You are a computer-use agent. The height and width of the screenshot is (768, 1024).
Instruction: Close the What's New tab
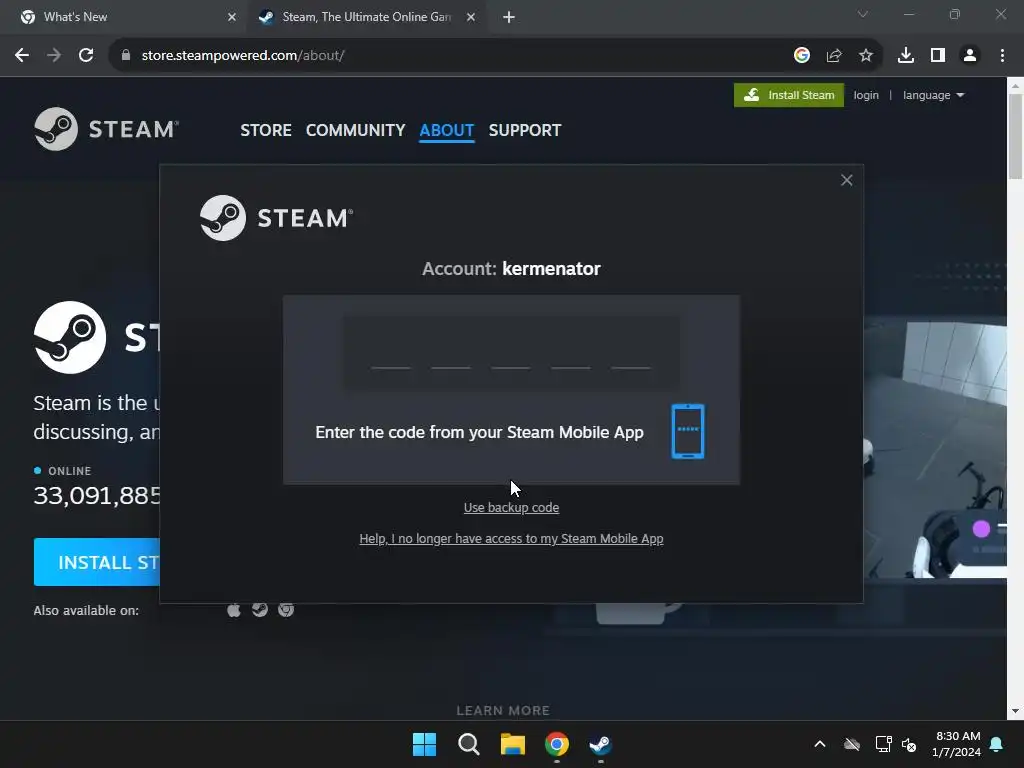(232, 17)
